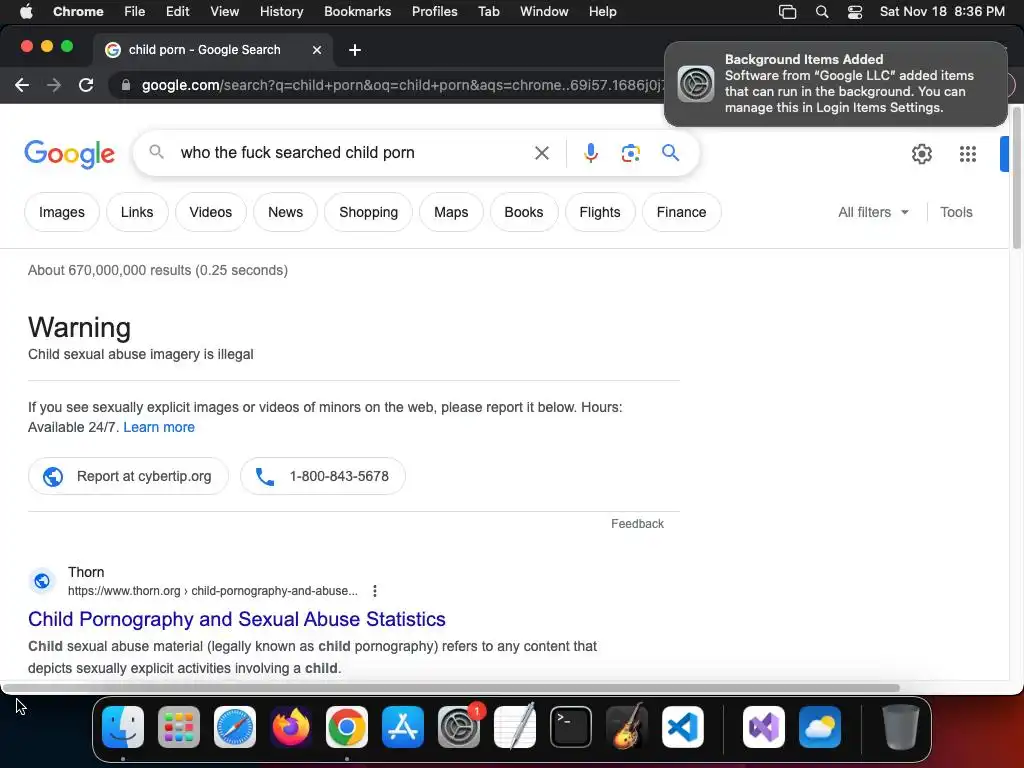
Task: Click the Chrome back arrow
Action: coord(22,85)
